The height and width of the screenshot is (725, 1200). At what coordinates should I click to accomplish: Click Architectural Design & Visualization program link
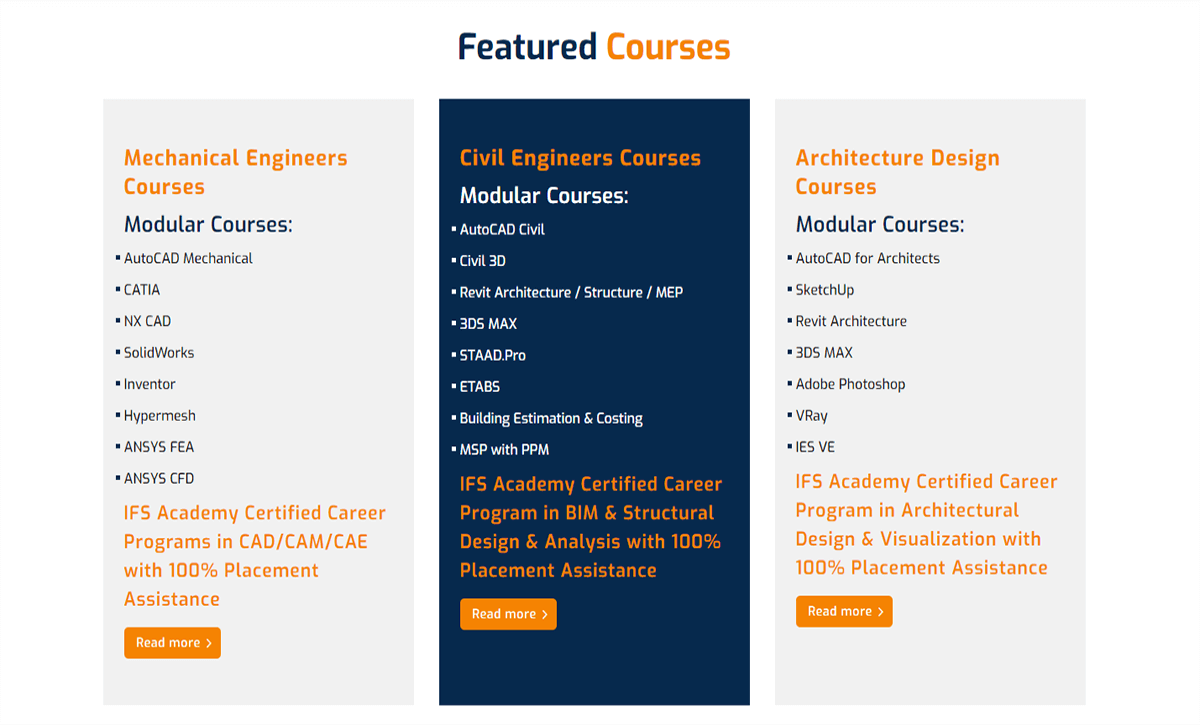click(x=927, y=524)
